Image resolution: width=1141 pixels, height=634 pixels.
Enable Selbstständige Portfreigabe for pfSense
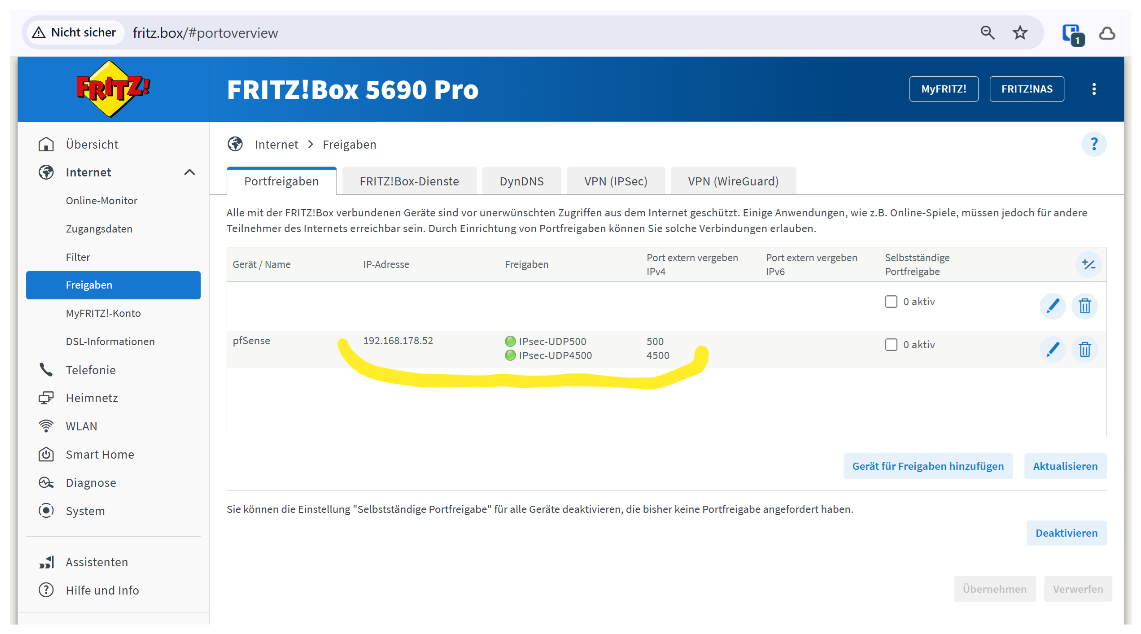pos(891,345)
